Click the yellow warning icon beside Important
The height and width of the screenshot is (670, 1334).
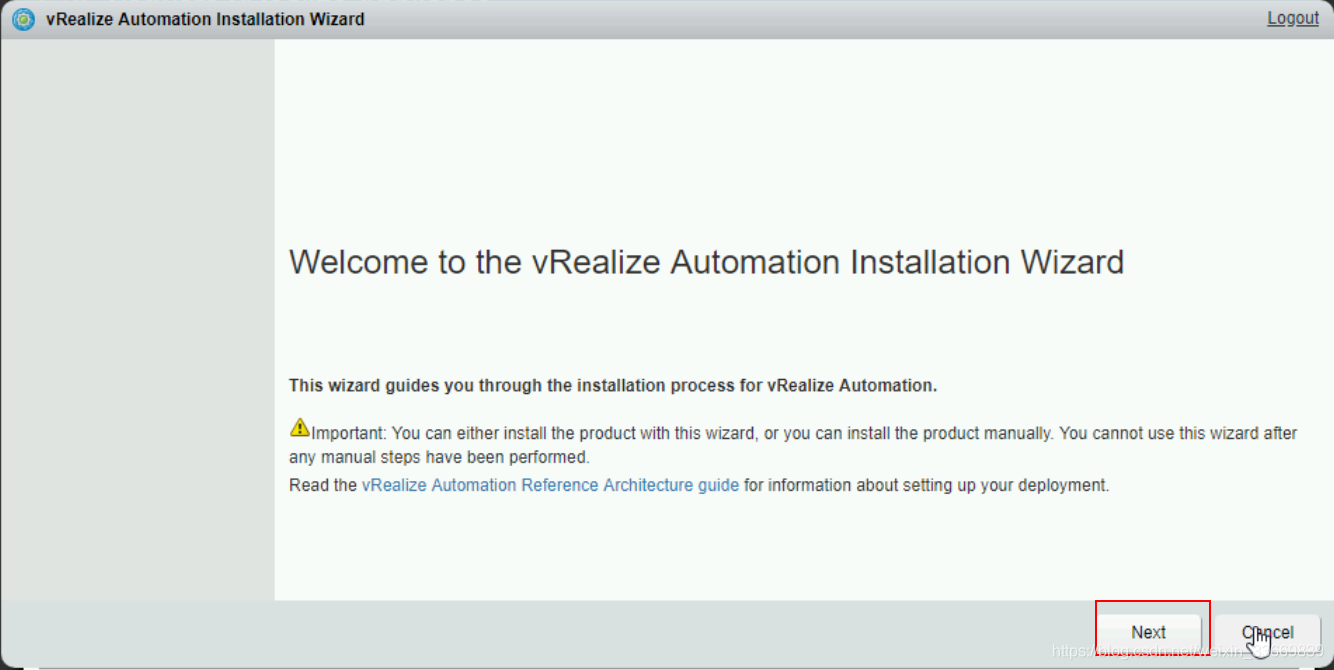coord(300,427)
